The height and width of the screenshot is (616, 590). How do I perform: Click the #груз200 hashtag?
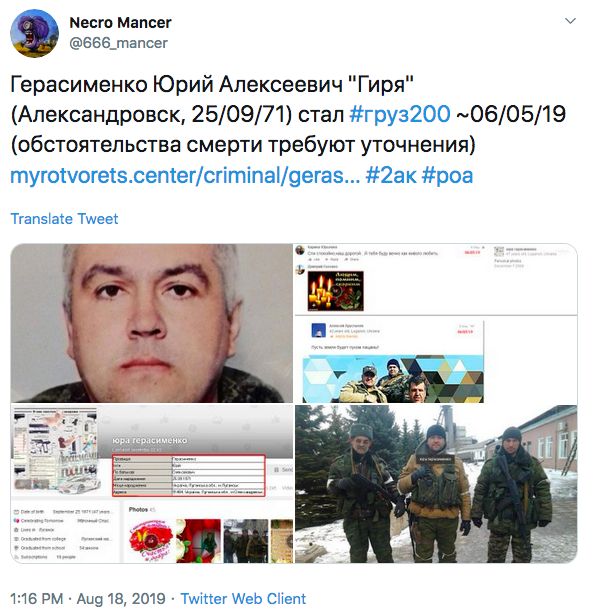[399, 114]
